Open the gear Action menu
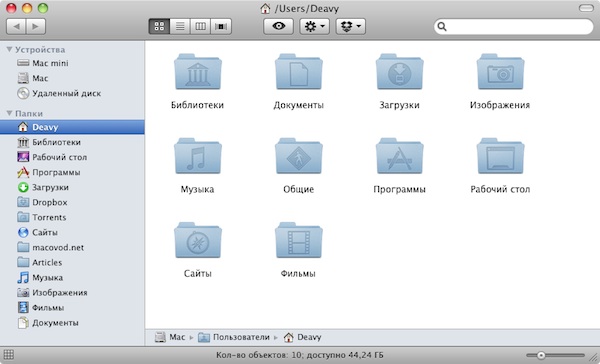Image resolution: width=600 pixels, height=364 pixels. [x=315, y=26]
